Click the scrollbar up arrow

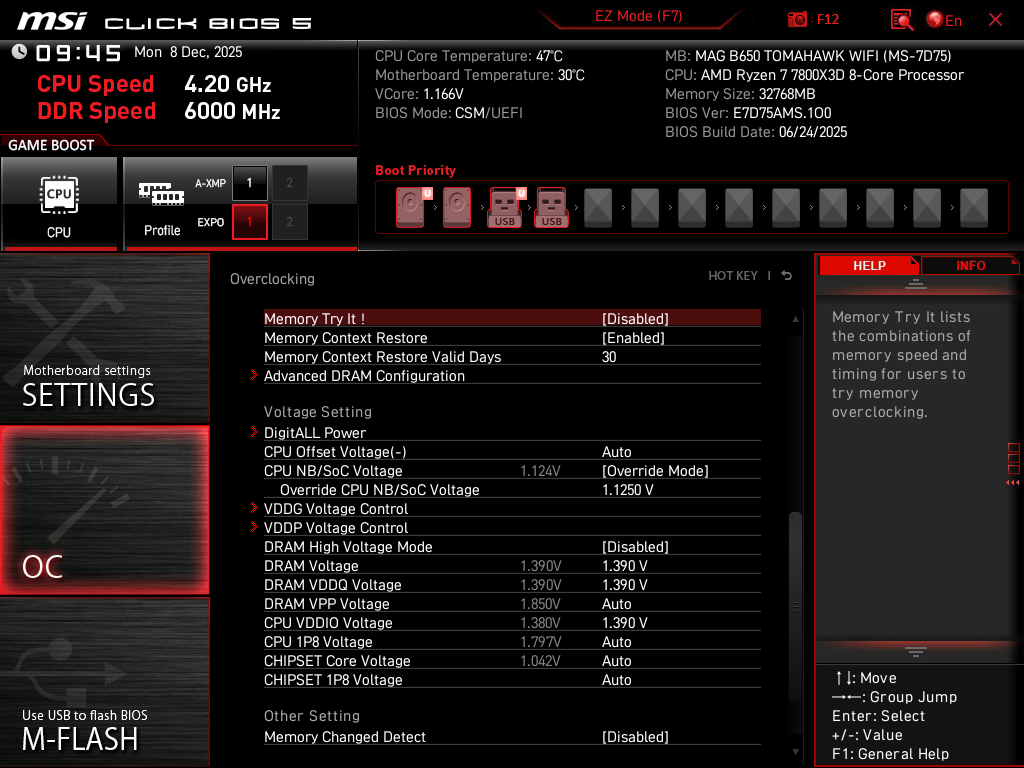[795, 319]
